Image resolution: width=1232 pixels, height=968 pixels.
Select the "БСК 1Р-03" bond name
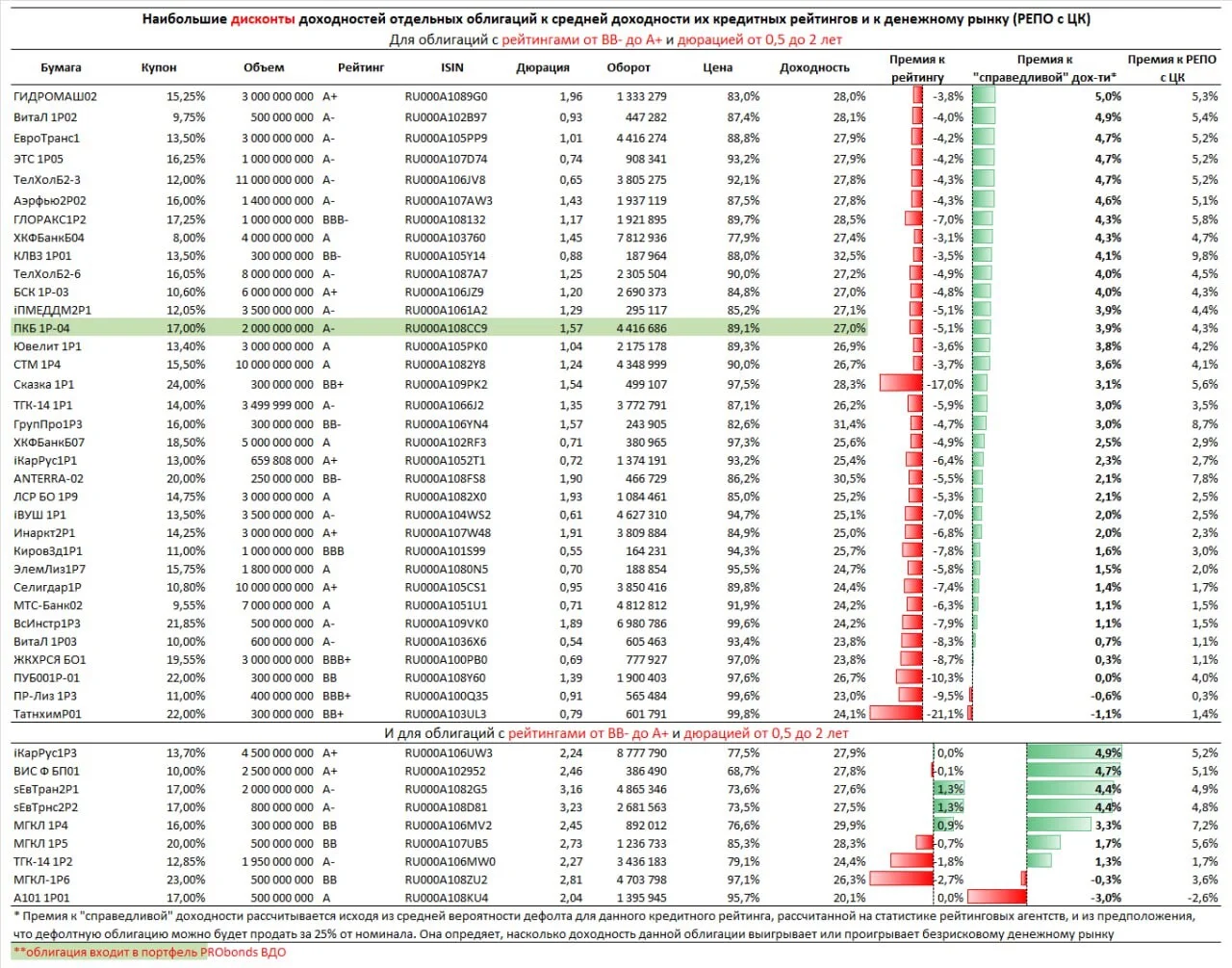(41, 293)
